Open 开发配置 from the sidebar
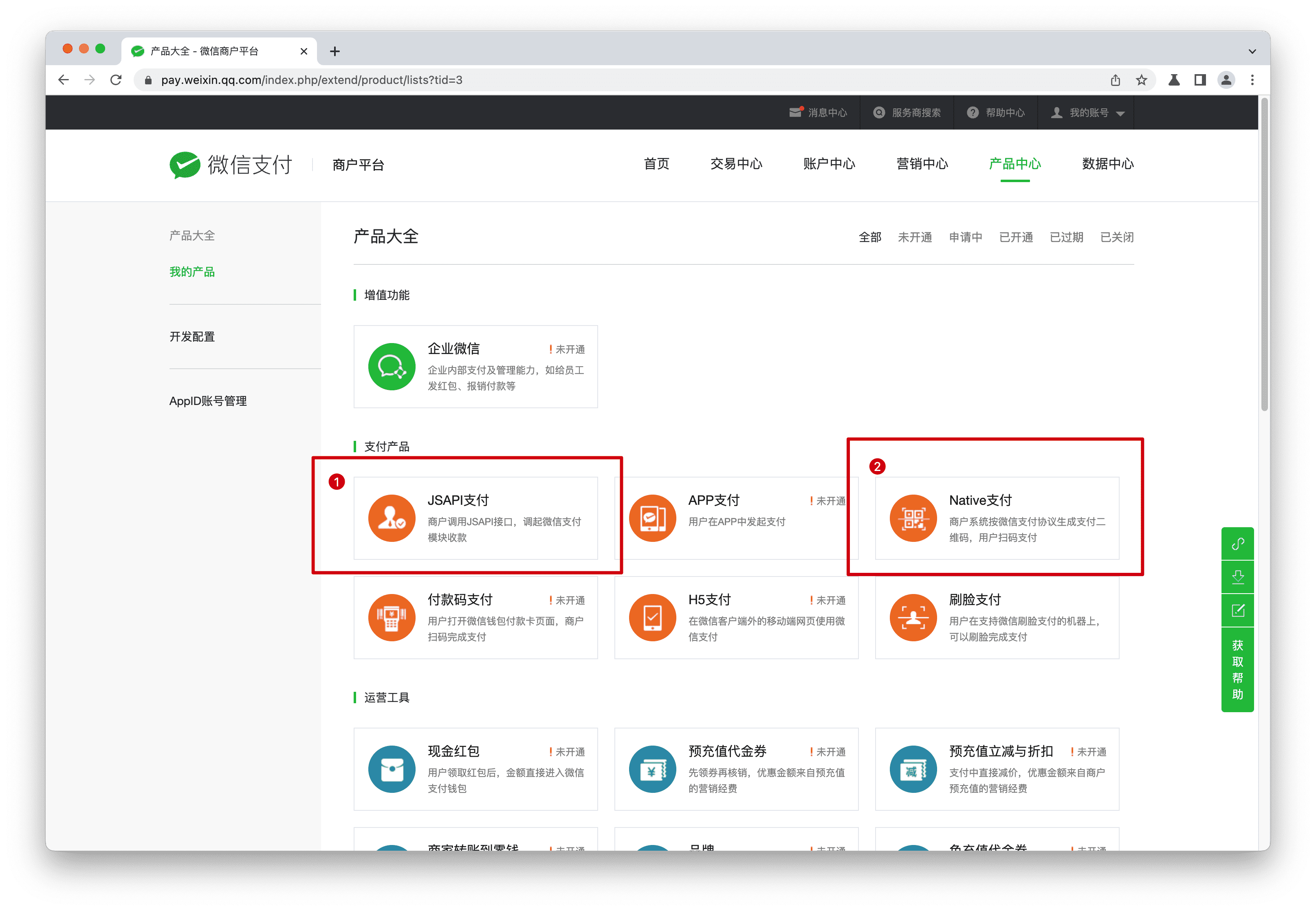The width and height of the screenshot is (1316, 911). 192,336
